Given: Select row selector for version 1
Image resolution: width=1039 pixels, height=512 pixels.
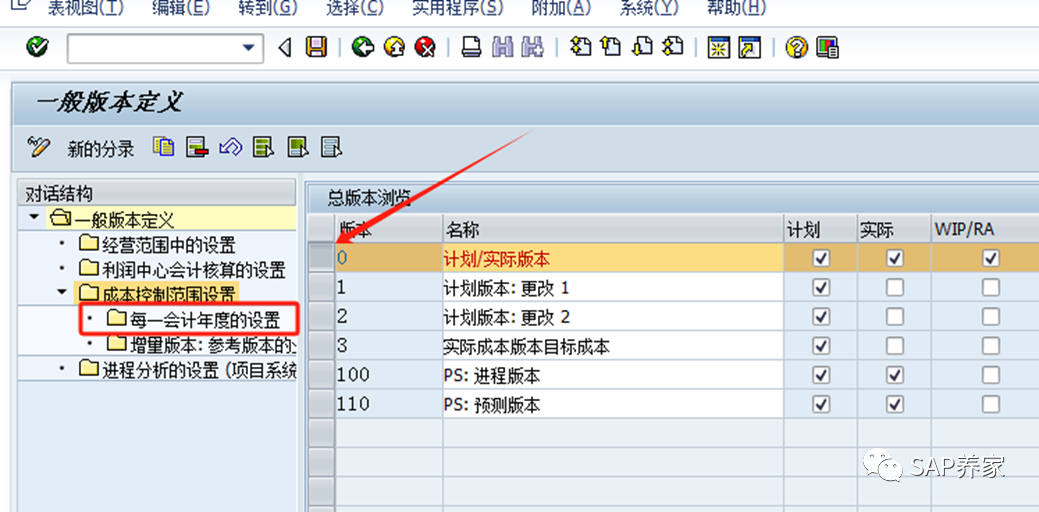Looking at the screenshot, I should [x=321, y=287].
